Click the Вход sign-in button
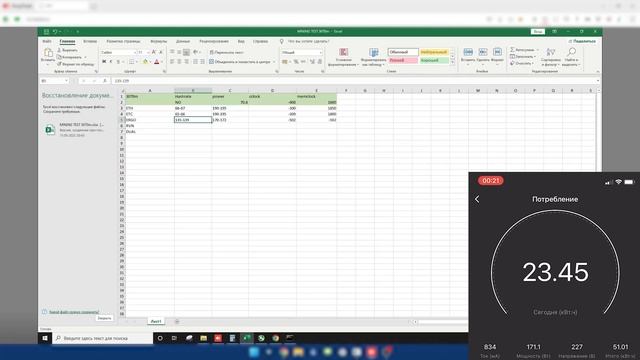640x360 pixels. click(538, 31)
